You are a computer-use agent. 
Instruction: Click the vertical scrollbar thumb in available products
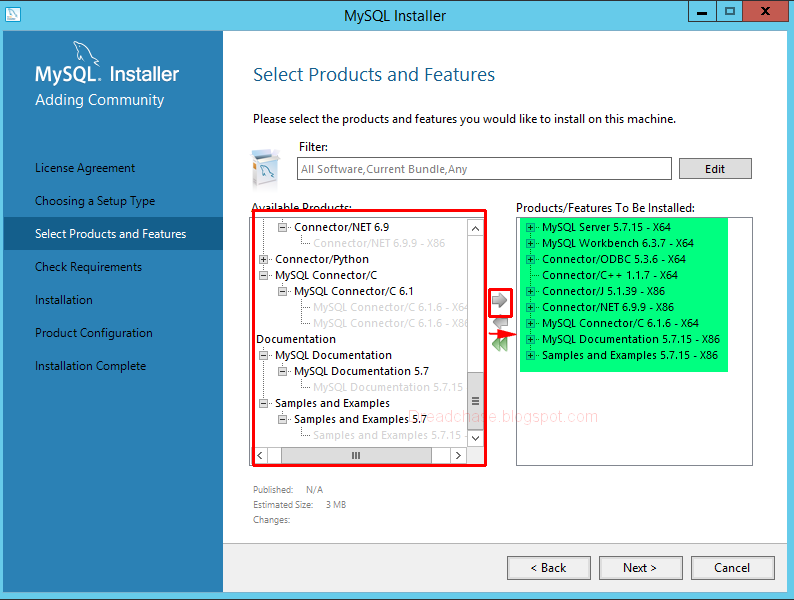click(x=475, y=401)
